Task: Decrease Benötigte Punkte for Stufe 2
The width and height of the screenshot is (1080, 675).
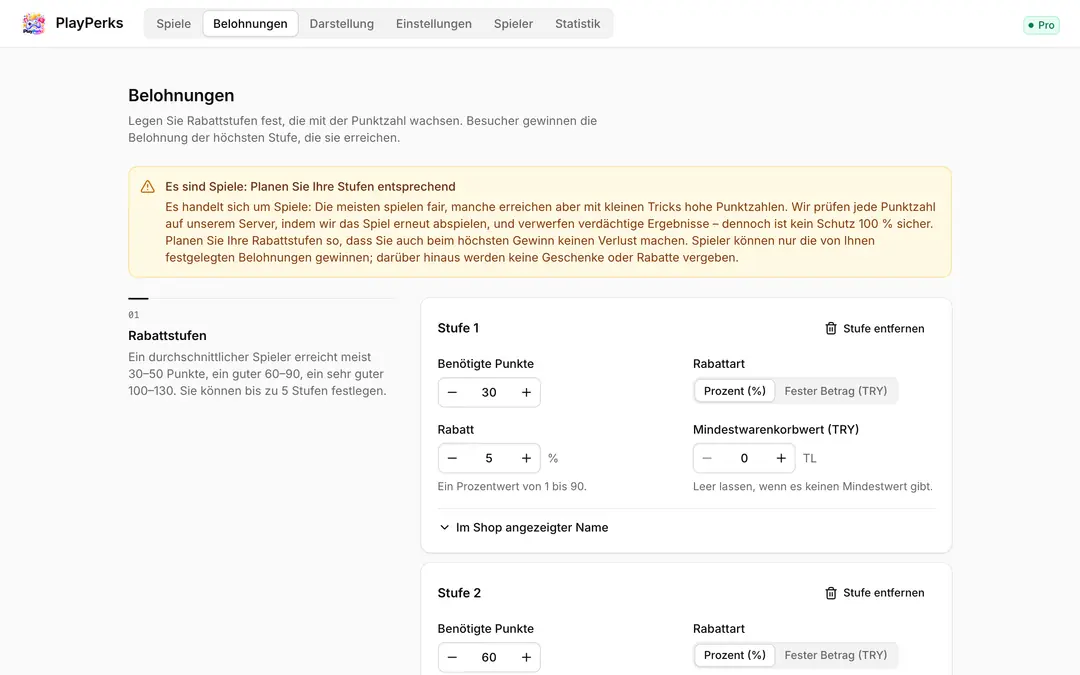Action: coord(453,658)
